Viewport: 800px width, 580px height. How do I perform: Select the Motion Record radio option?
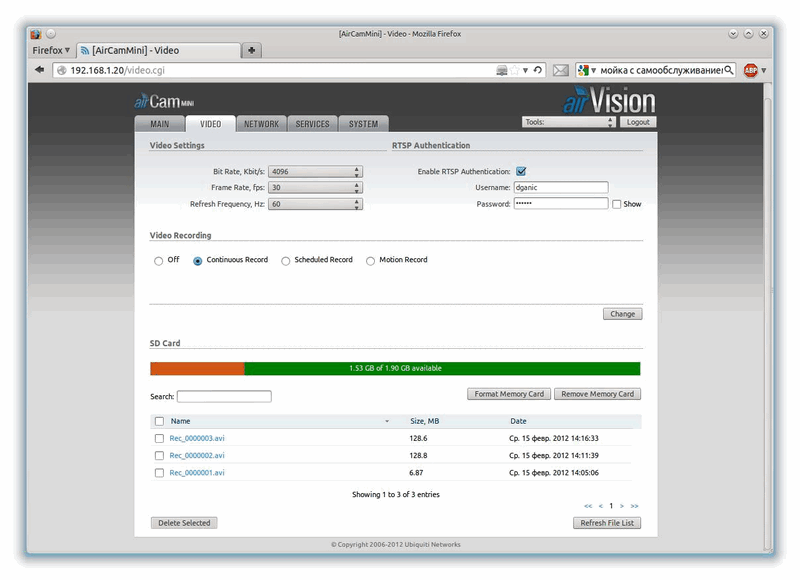click(371, 261)
